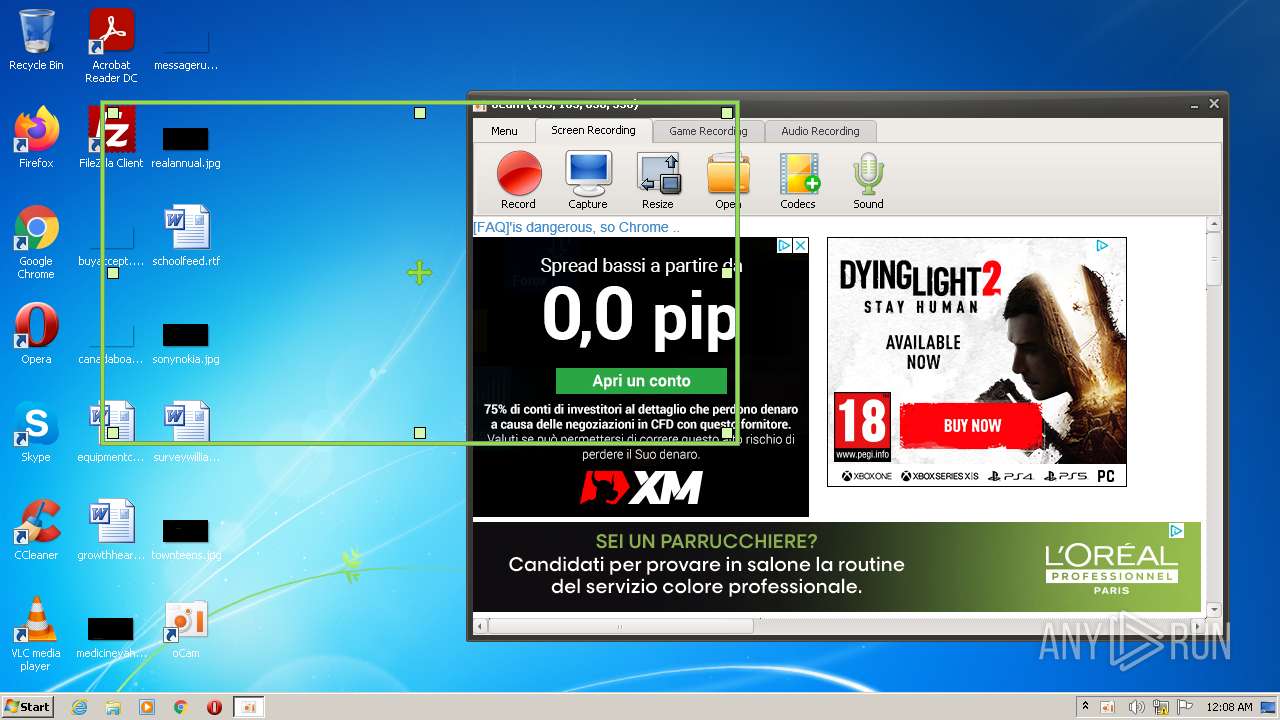The height and width of the screenshot is (720, 1280).
Task: Launch Opera from the desktop
Action: tap(36, 335)
